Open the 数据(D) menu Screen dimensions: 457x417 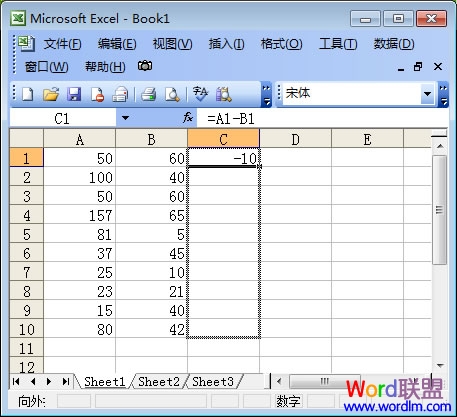coord(394,44)
